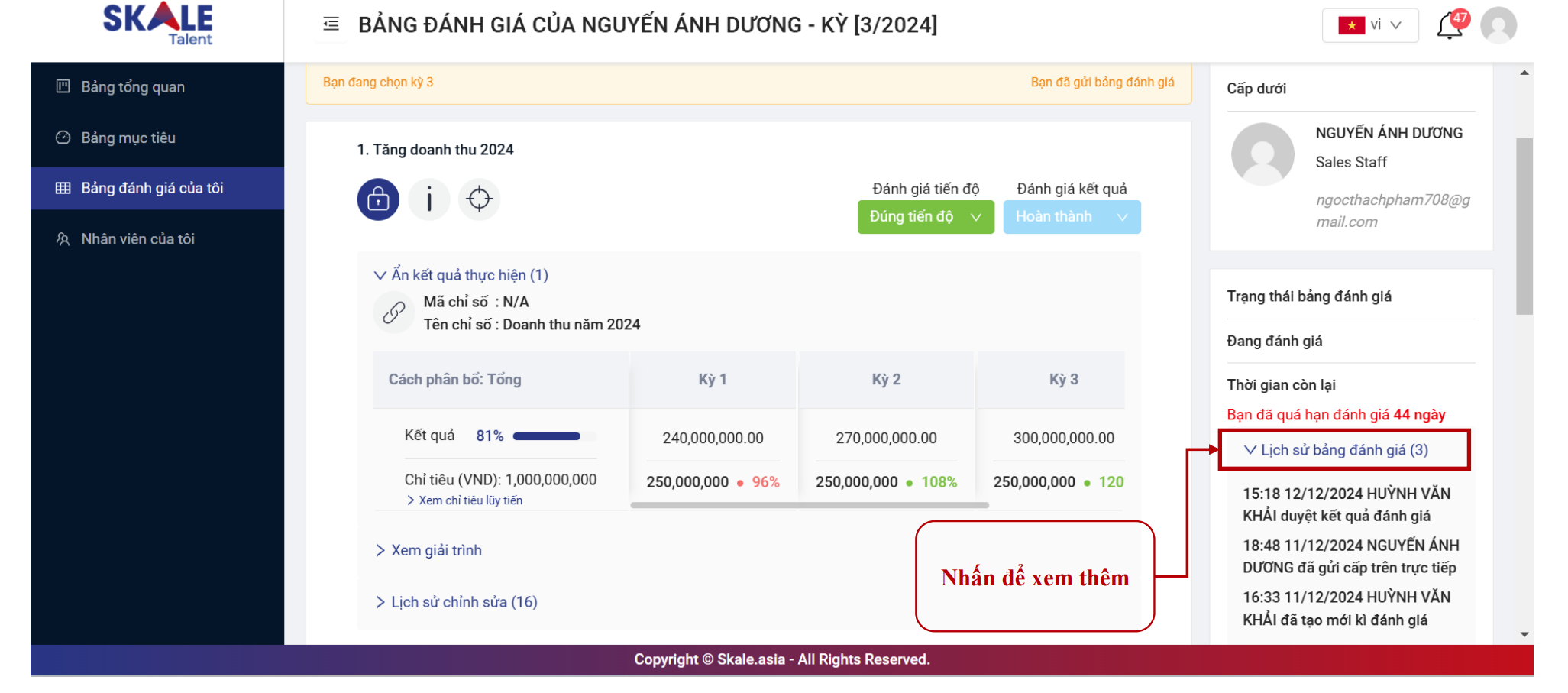The image size is (1568, 693).
Task: Open Bảng mục tiêu in sidebar
Action: coord(128,138)
